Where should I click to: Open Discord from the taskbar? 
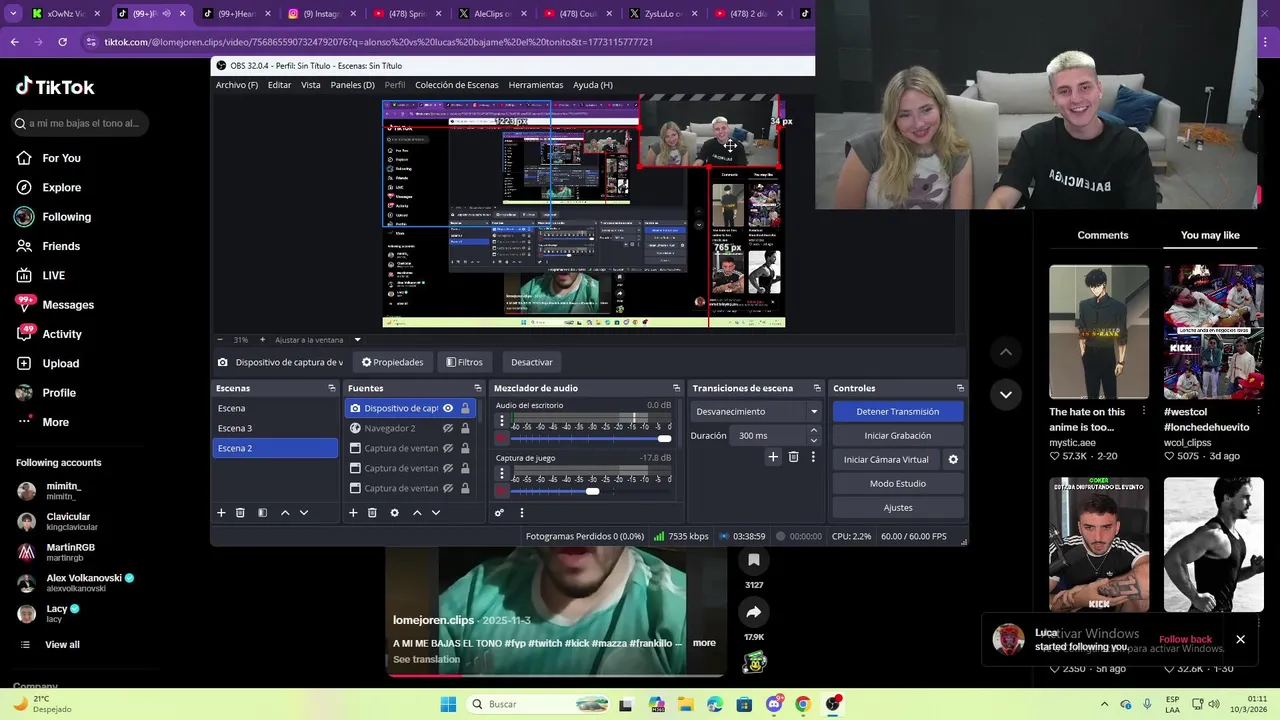(773, 704)
